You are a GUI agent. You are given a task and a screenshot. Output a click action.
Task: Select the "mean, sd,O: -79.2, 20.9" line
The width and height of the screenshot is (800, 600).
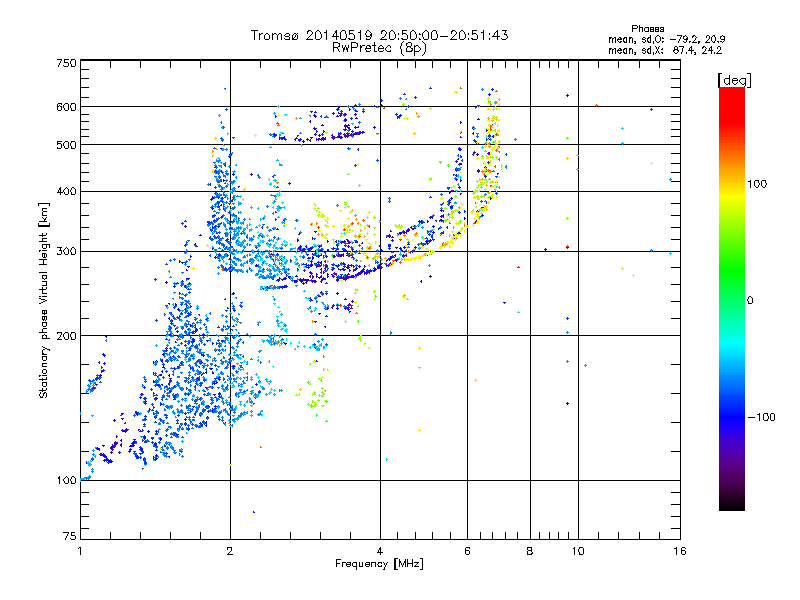666,39
